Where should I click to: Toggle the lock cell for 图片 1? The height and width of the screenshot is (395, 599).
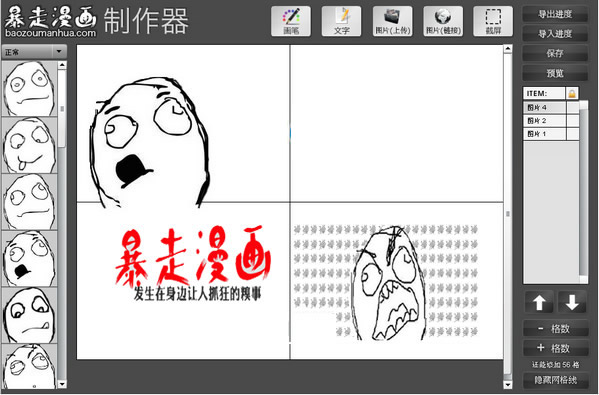[573, 134]
